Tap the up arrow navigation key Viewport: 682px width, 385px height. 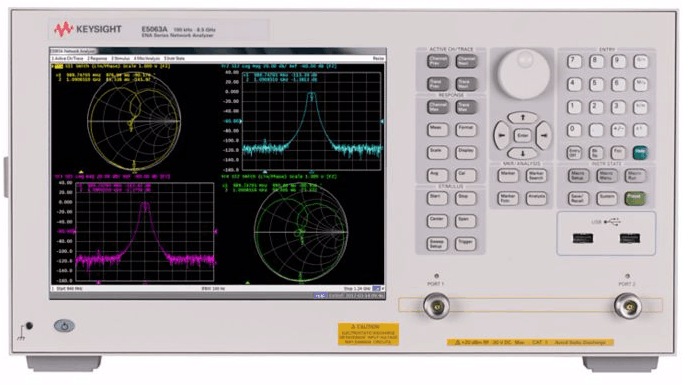pos(522,117)
